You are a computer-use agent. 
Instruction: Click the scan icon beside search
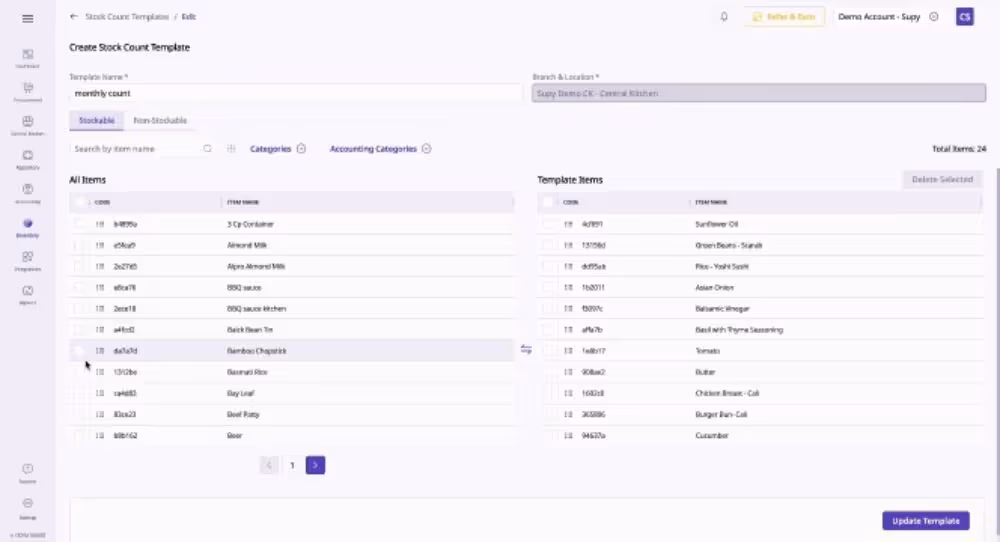click(231, 149)
